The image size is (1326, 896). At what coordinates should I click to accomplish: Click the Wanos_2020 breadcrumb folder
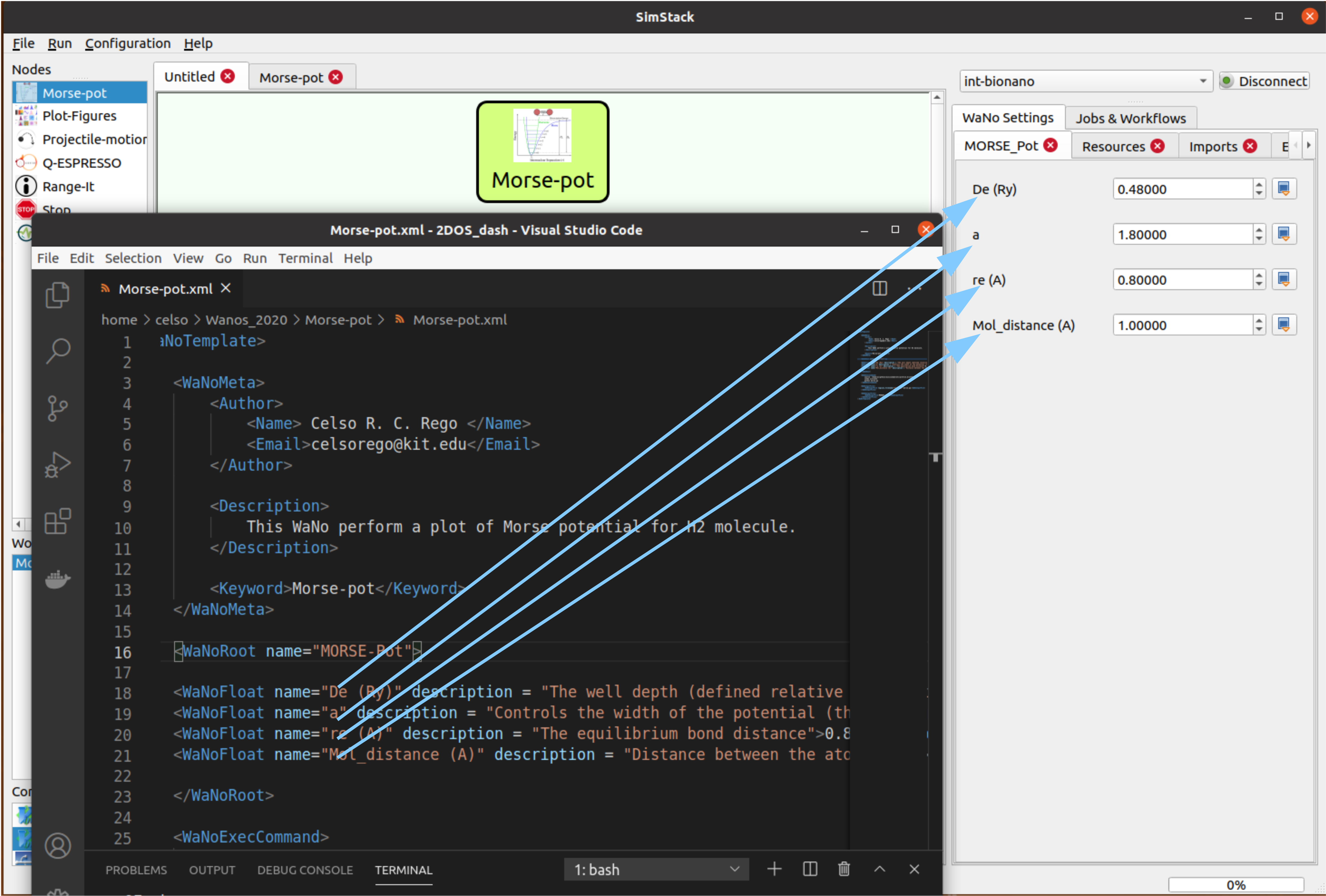pos(246,320)
